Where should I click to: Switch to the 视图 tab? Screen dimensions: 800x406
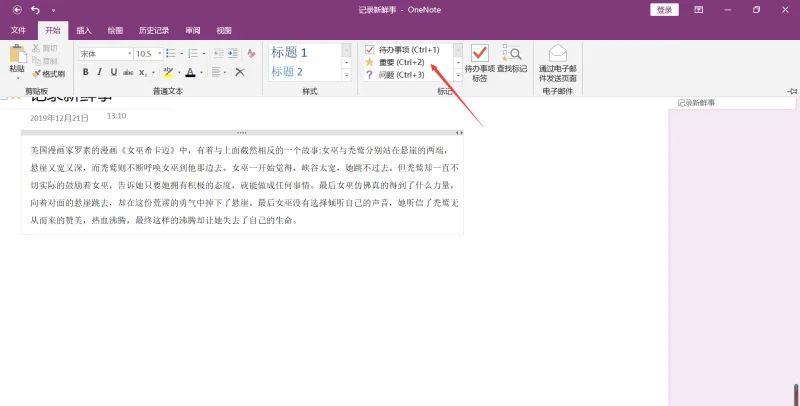pos(223,31)
